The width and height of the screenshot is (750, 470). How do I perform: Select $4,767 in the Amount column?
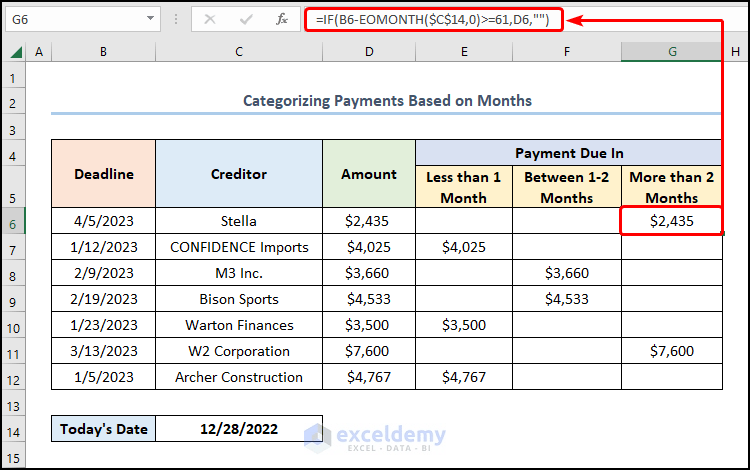click(369, 377)
